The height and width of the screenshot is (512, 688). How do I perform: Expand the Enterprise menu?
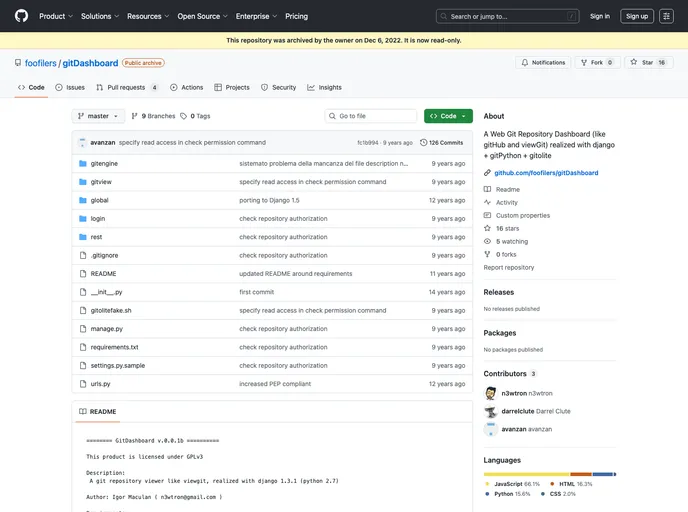pos(256,16)
